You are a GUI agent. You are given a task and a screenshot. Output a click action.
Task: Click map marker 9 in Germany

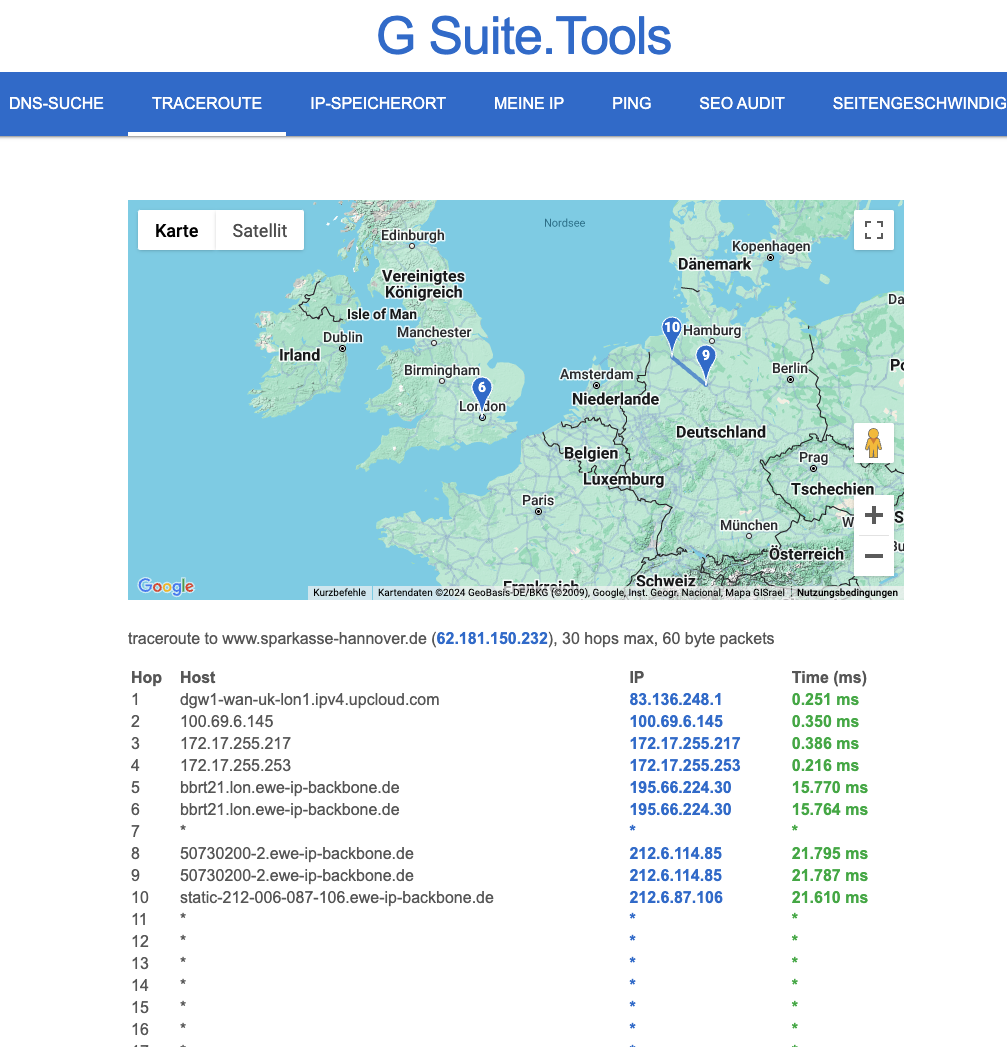pyautogui.click(x=705, y=361)
